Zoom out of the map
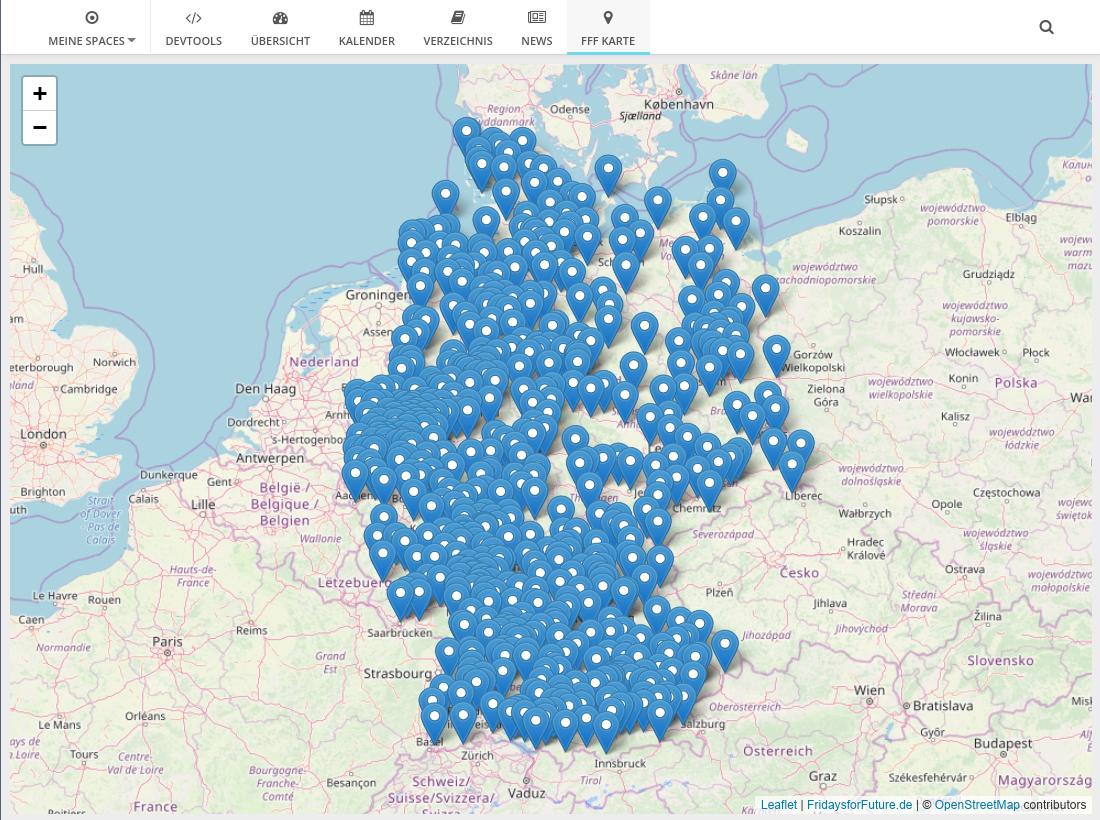 (x=39, y=128)
